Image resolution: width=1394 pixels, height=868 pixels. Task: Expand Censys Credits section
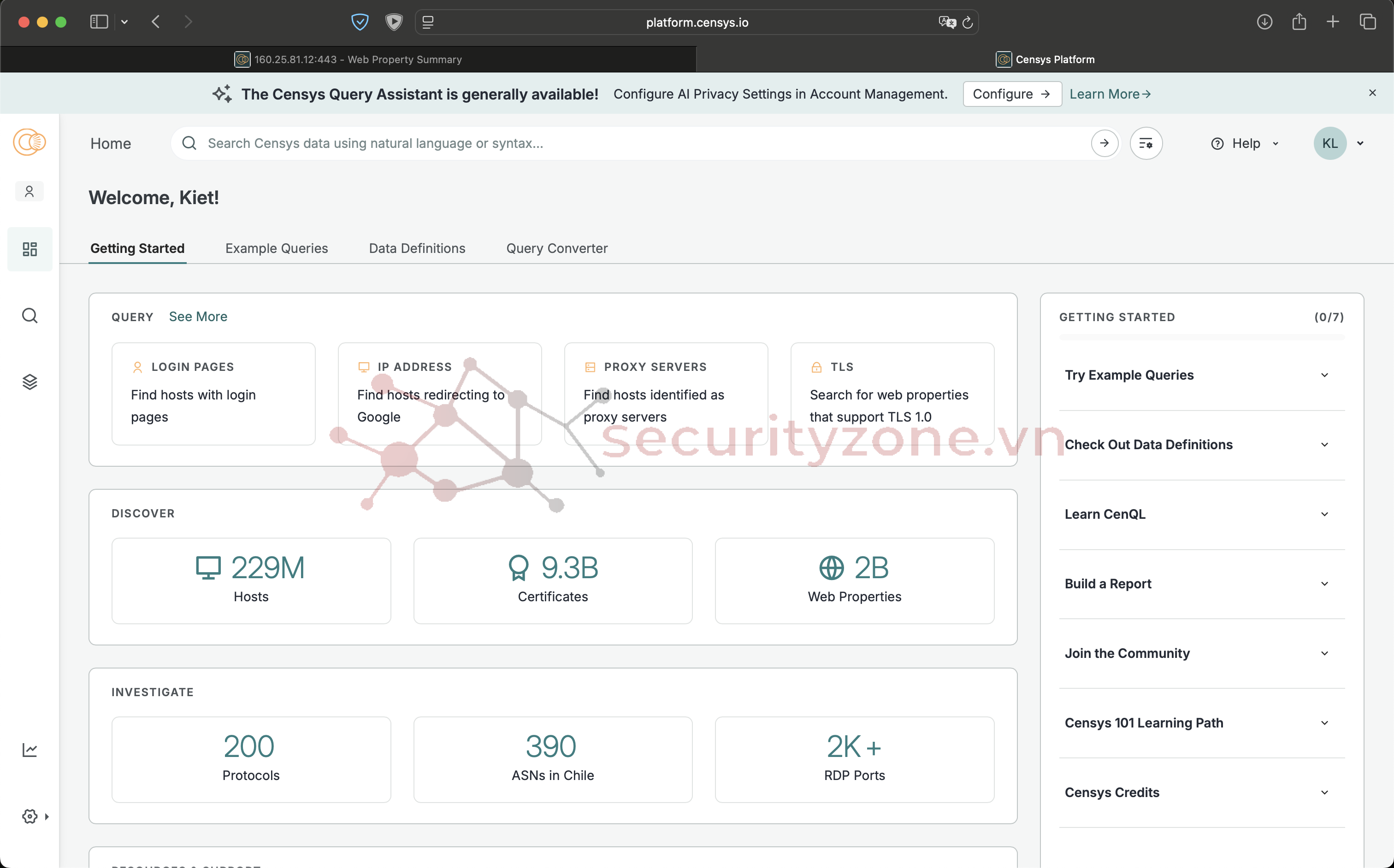click(1202, 792)
